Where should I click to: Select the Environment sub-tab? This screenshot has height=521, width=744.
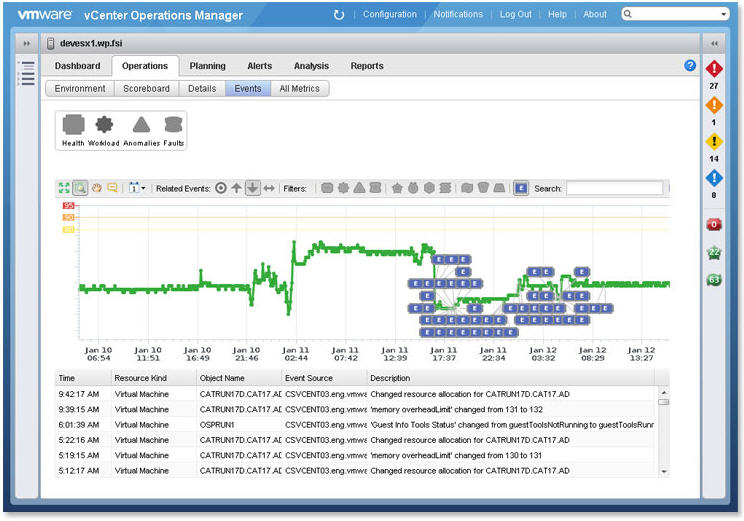click(x=80, y=89)
